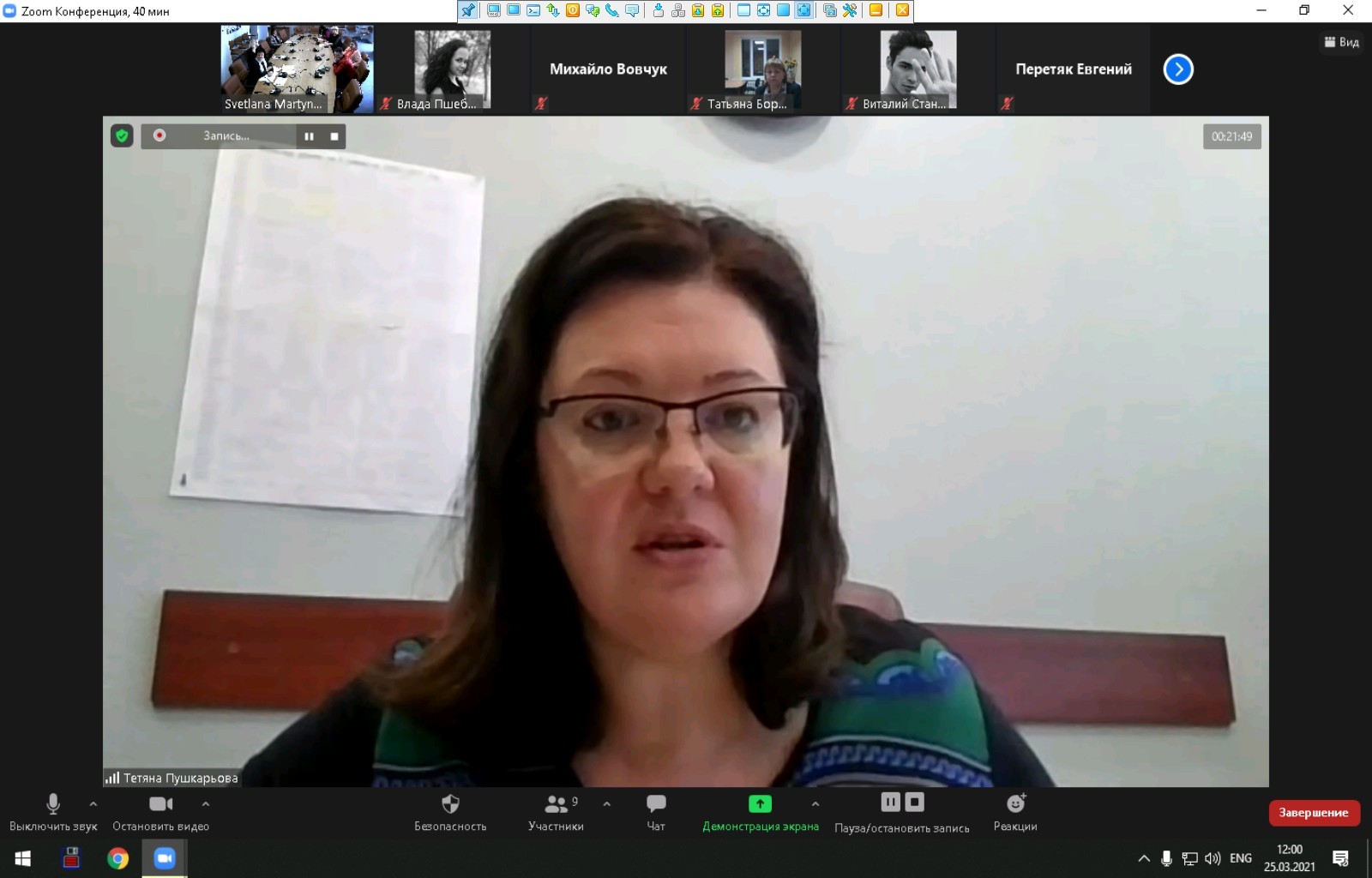1372x878 pixels.
Task: Expand share options arrow beside Демонстрация экрана
Action: (x=815, y=804)
